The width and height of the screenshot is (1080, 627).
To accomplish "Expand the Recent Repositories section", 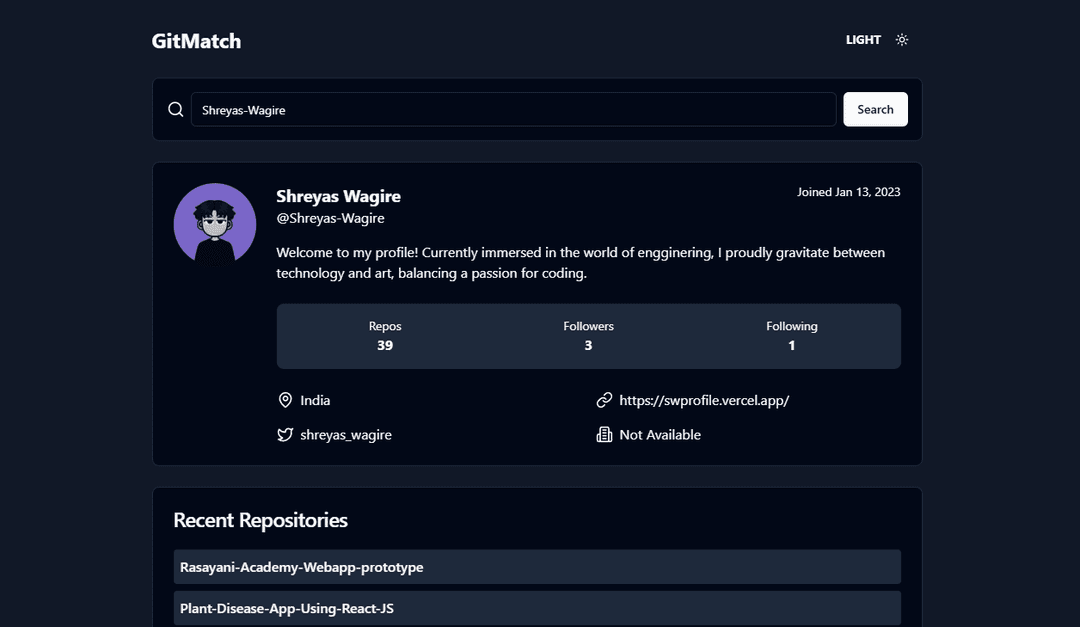I will [x=261, y=520].
